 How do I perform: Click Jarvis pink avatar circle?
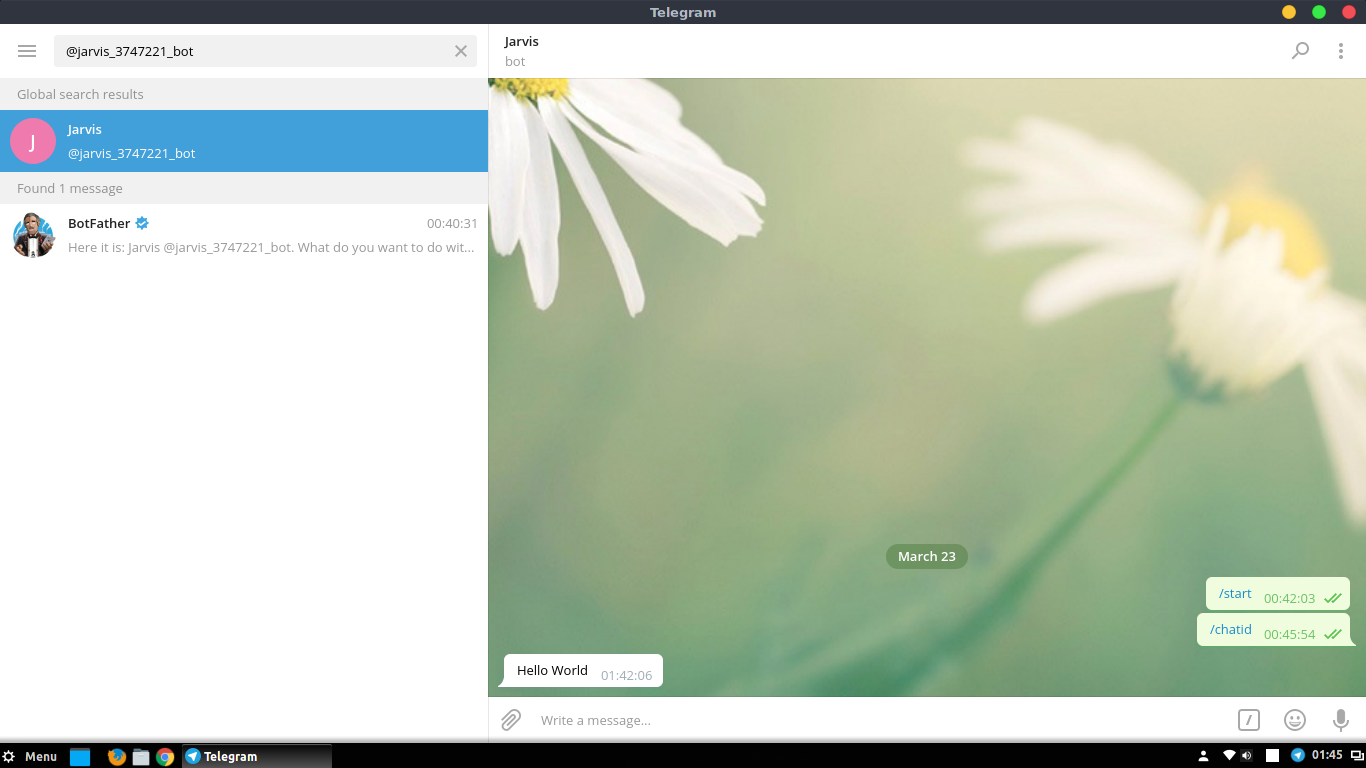tap(33, 141)
